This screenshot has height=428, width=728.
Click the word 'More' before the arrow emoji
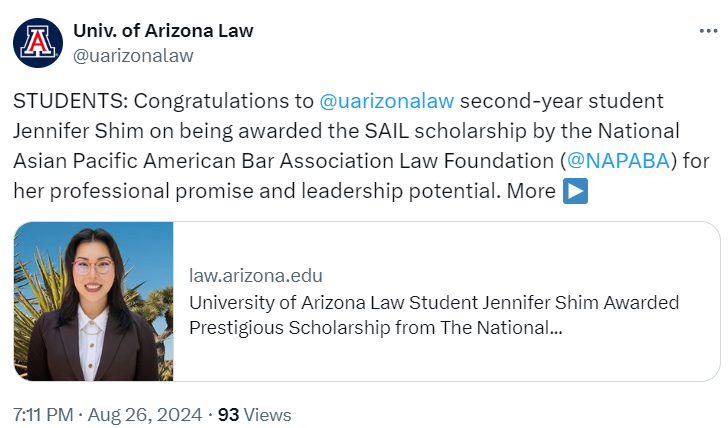pos(530,191)
